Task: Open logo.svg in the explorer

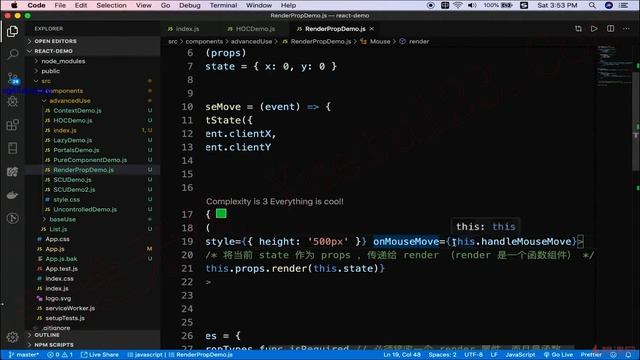Action: pos(58,298)
